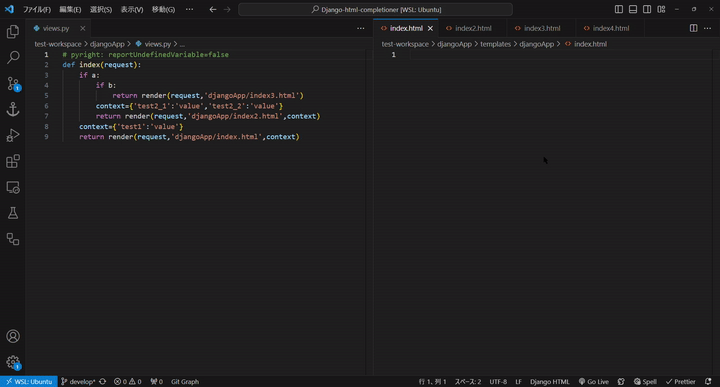Click views.py breadcrumb
This screenshot has height=387, width=720.
click(x=158, y=44)
